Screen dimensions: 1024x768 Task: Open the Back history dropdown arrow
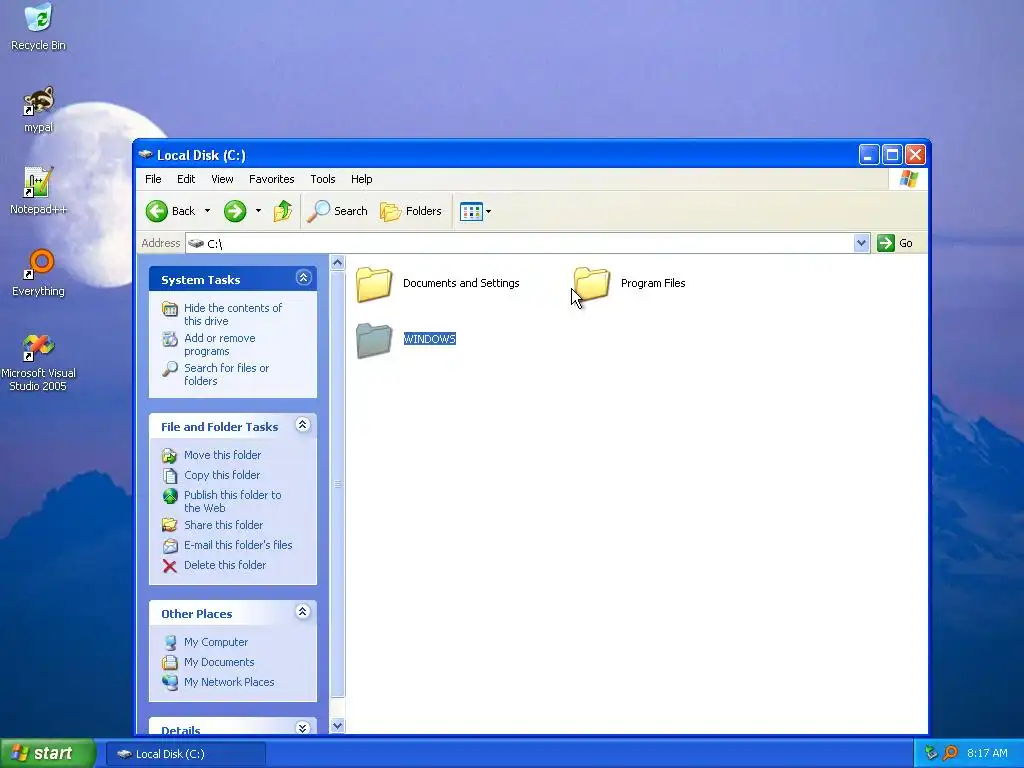click(207, 211)
